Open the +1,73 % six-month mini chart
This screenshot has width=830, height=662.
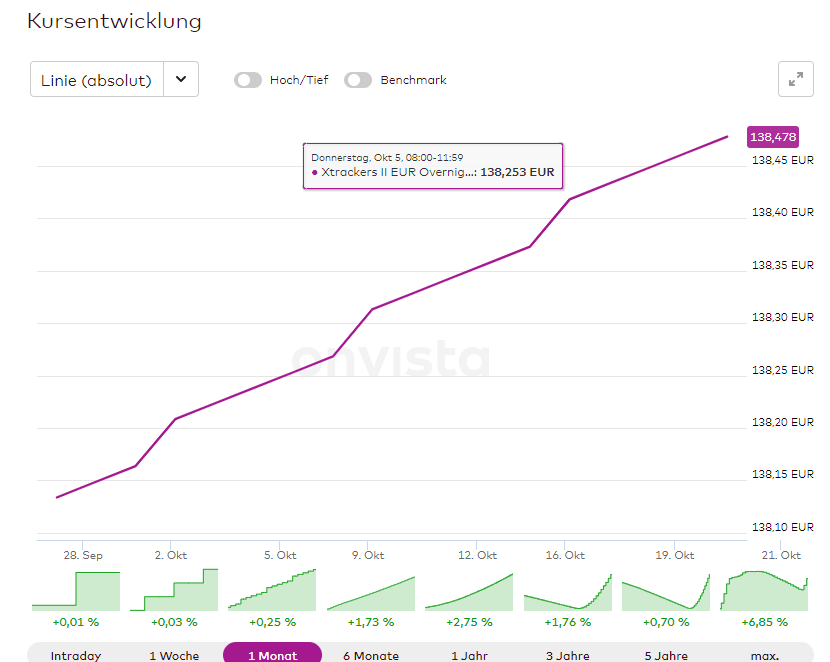371,590
